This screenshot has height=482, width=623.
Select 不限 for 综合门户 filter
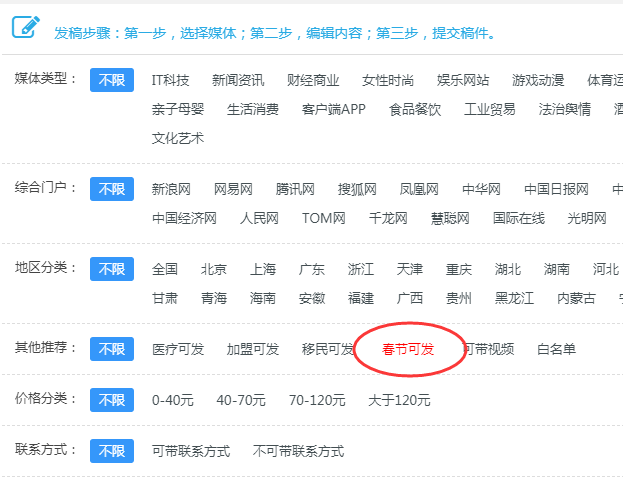[112, 189]
